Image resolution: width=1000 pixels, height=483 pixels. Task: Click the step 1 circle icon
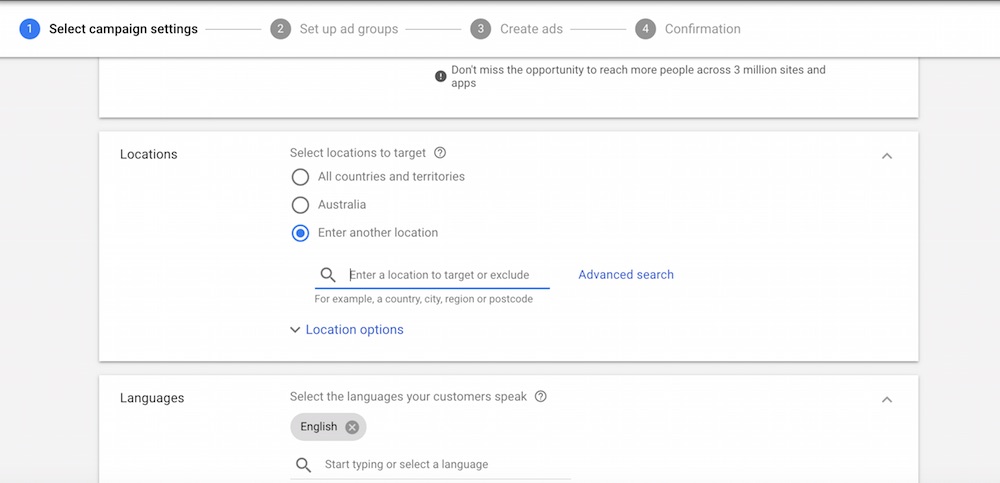29,29
